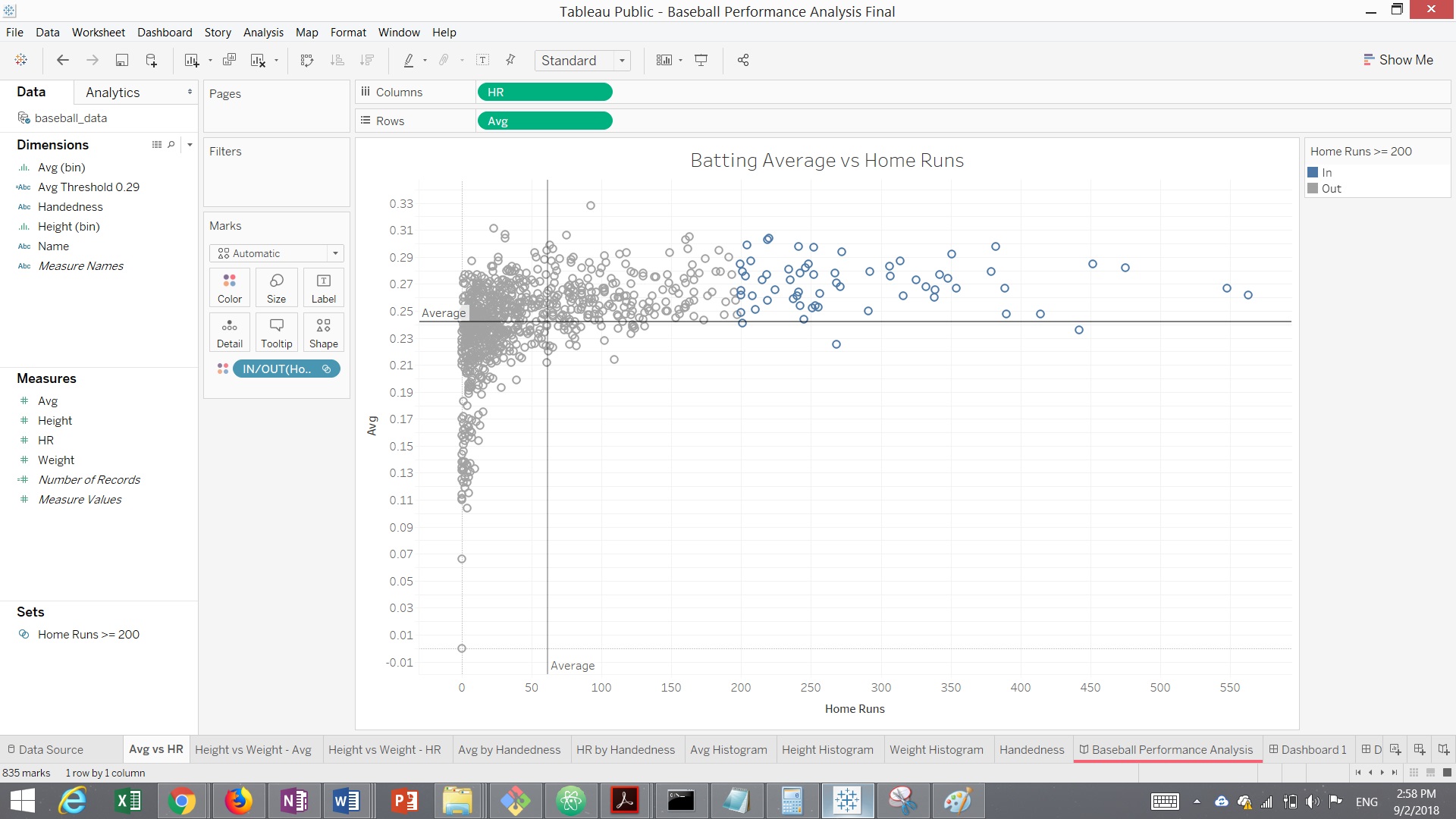Open the Analysis menu

(263, 32)
